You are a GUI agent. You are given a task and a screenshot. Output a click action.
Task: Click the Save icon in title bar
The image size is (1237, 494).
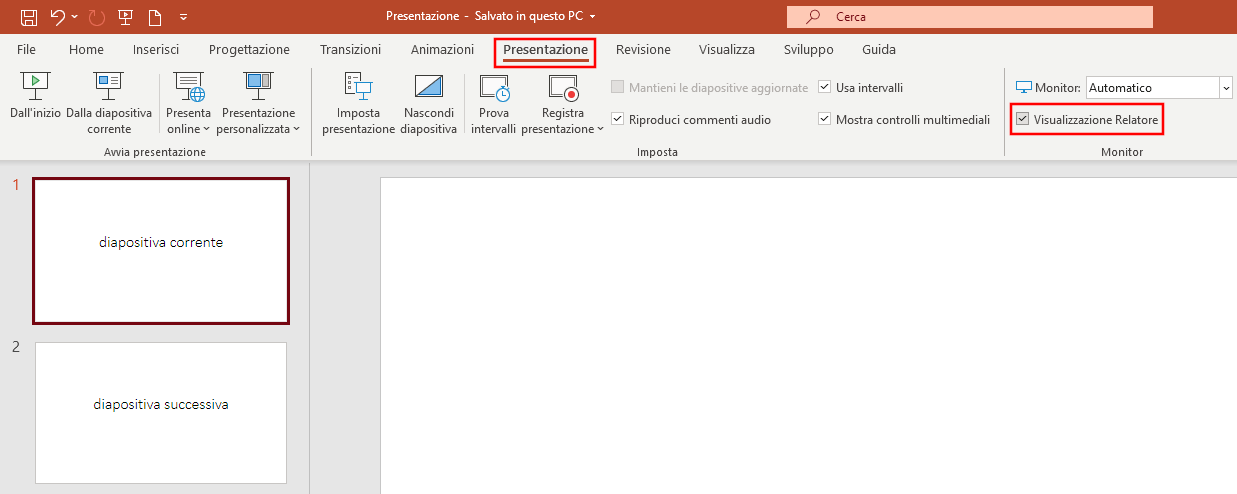click(x=29, y=17)
